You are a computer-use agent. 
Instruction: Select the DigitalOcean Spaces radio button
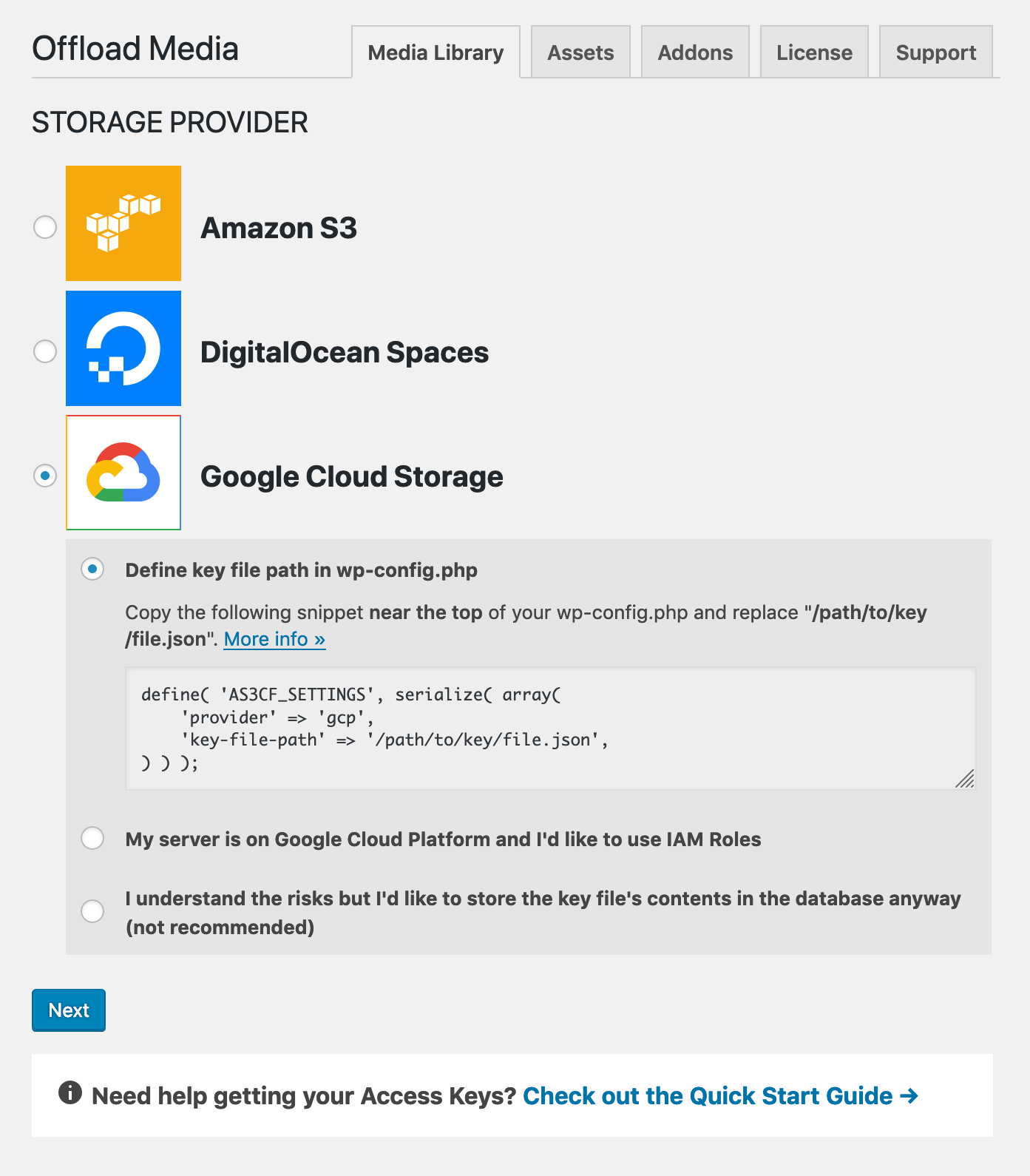[44, 352]
